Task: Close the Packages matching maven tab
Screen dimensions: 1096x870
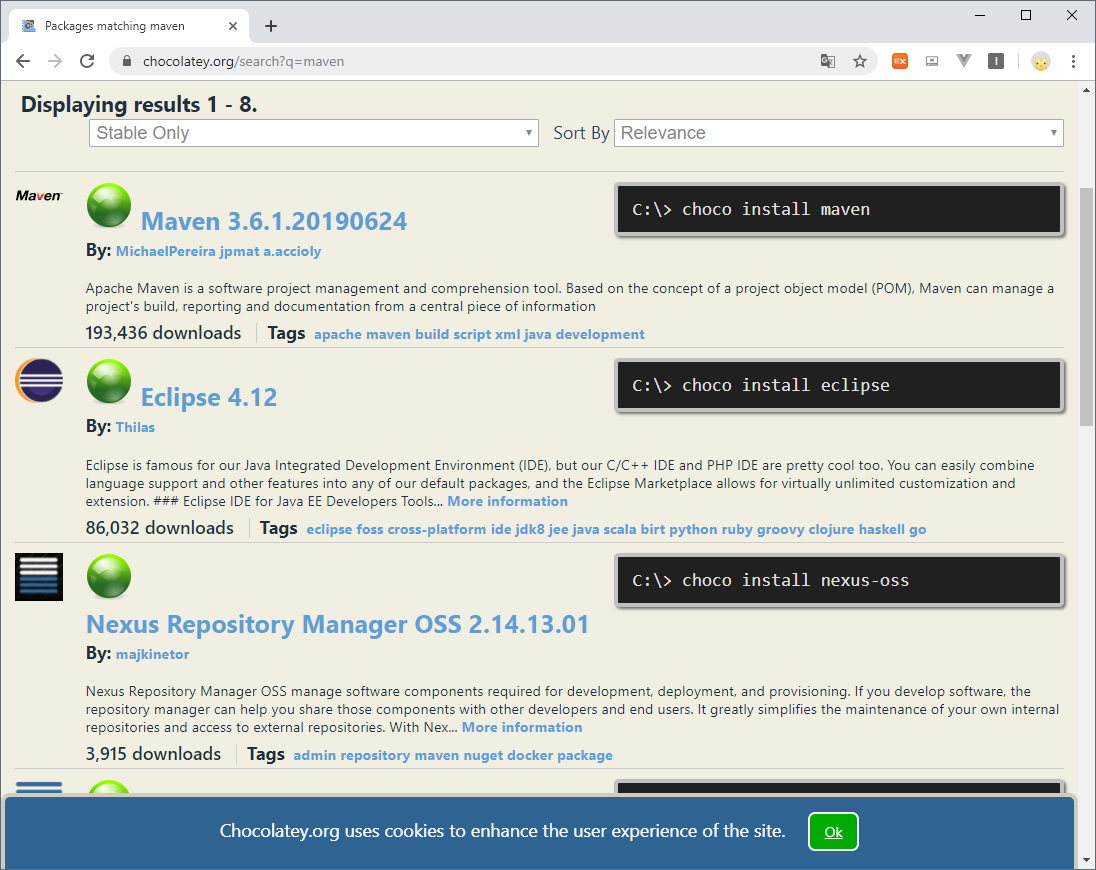Action: click(x=233, y=26)
